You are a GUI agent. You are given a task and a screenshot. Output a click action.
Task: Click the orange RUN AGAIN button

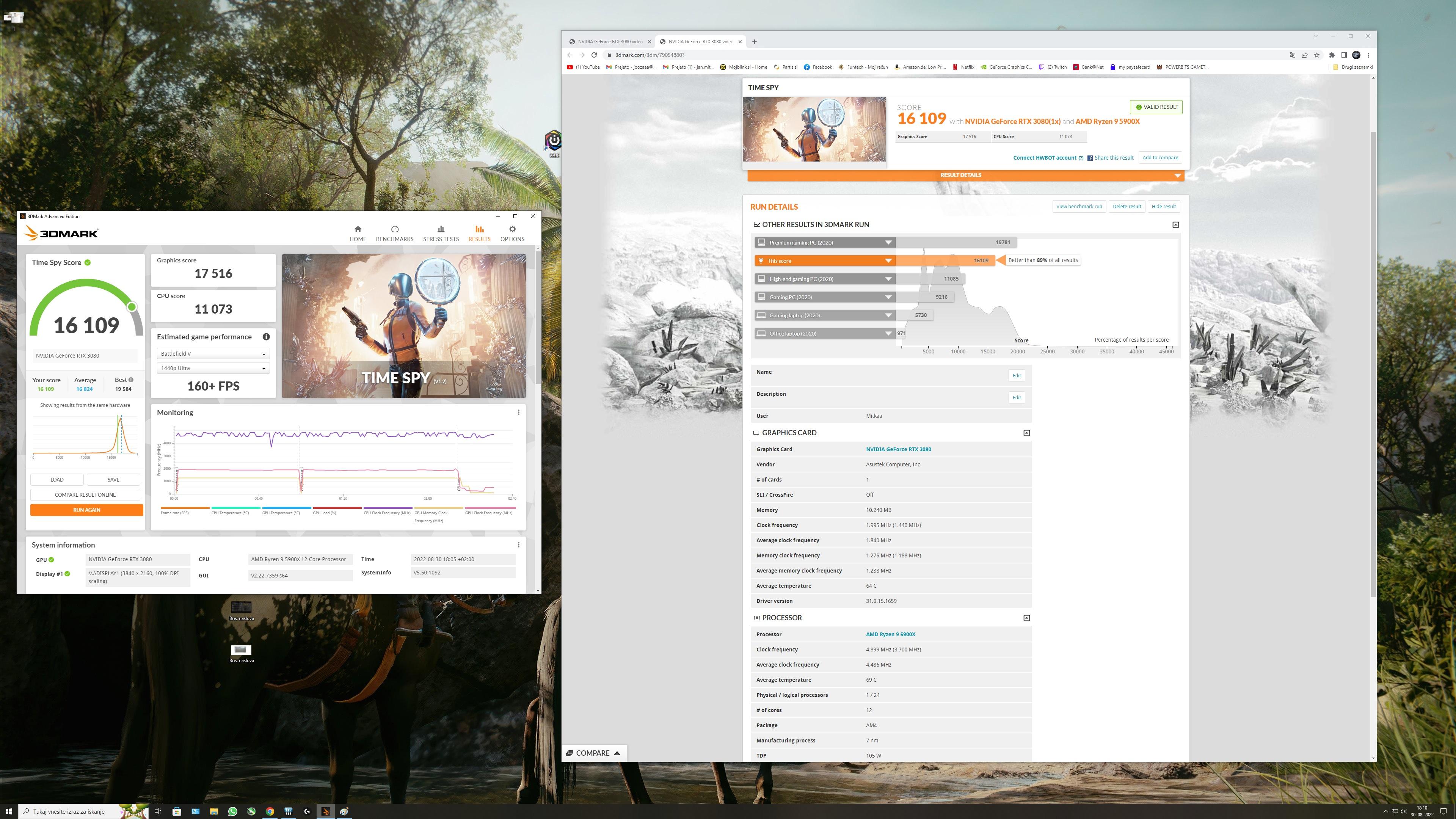click(x=86, y=510)
